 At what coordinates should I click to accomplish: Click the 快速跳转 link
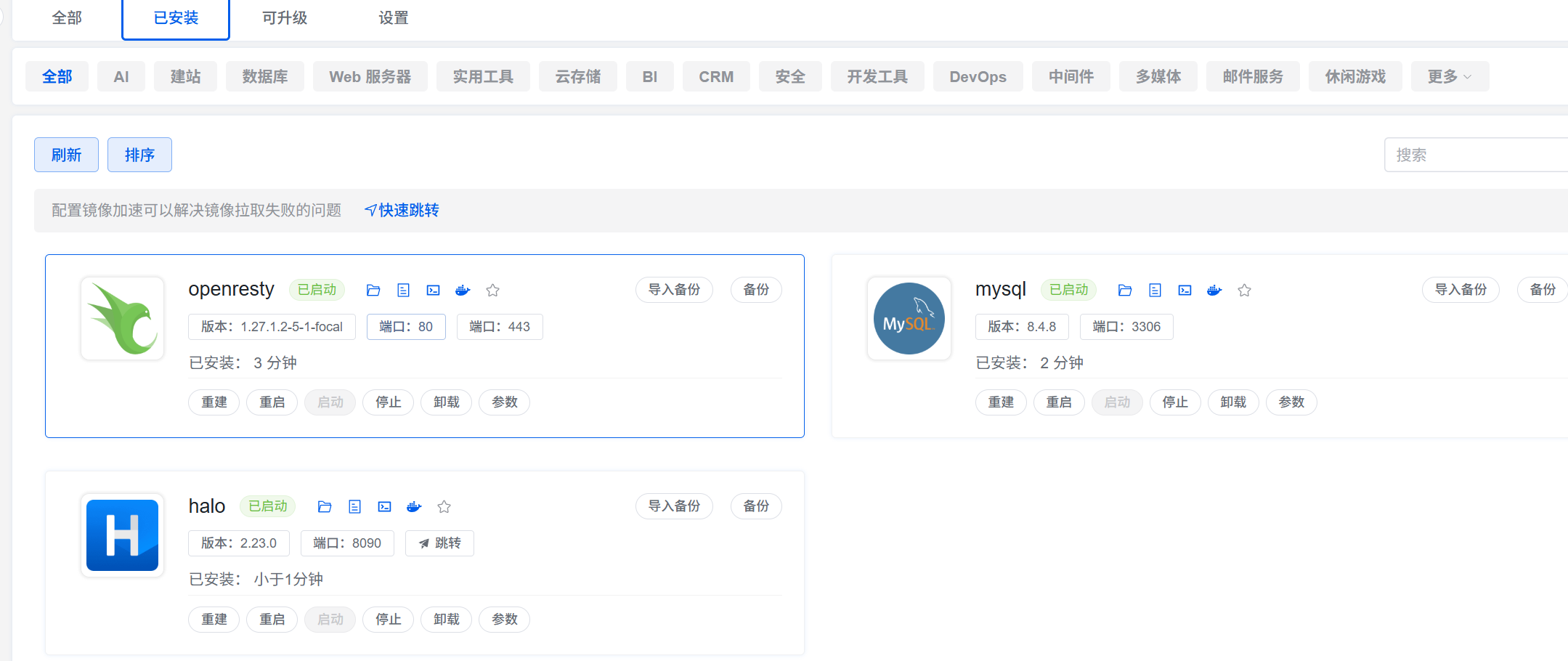[x=402, y=211]
